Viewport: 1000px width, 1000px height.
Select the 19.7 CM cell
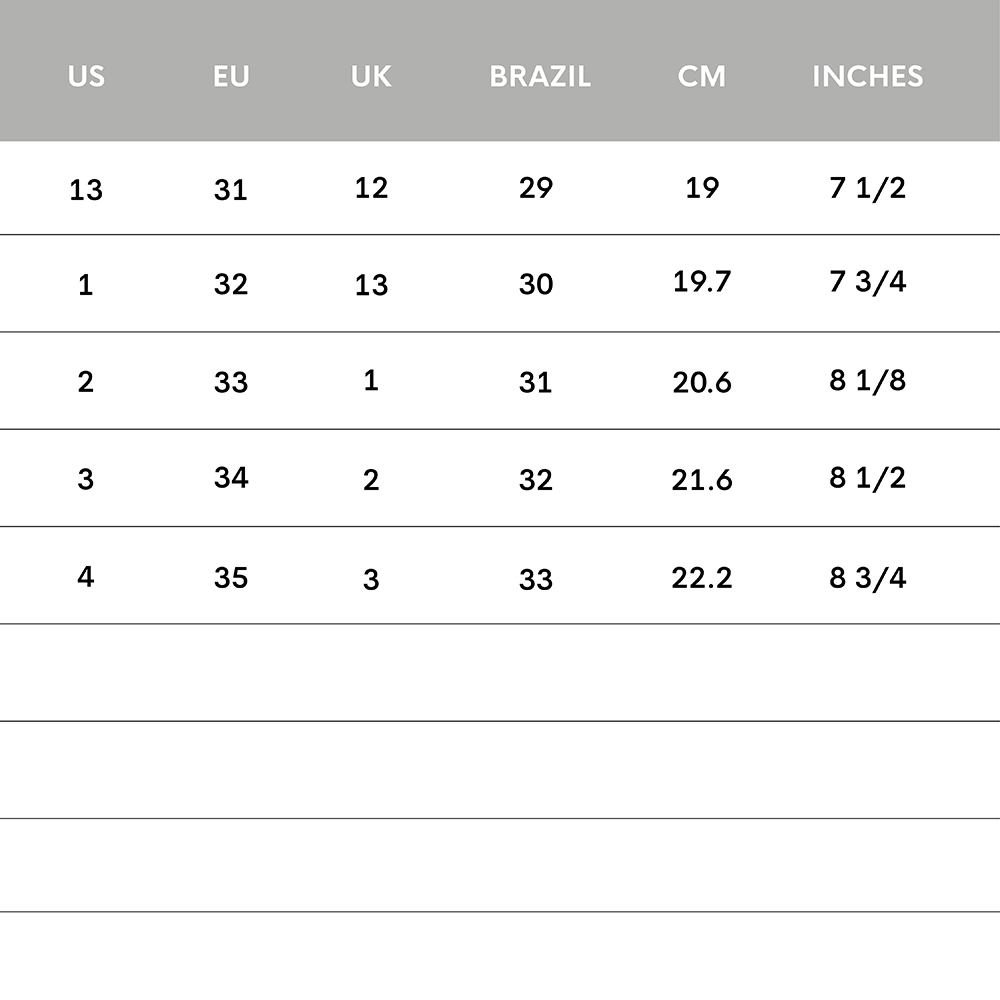click(702, 281)
